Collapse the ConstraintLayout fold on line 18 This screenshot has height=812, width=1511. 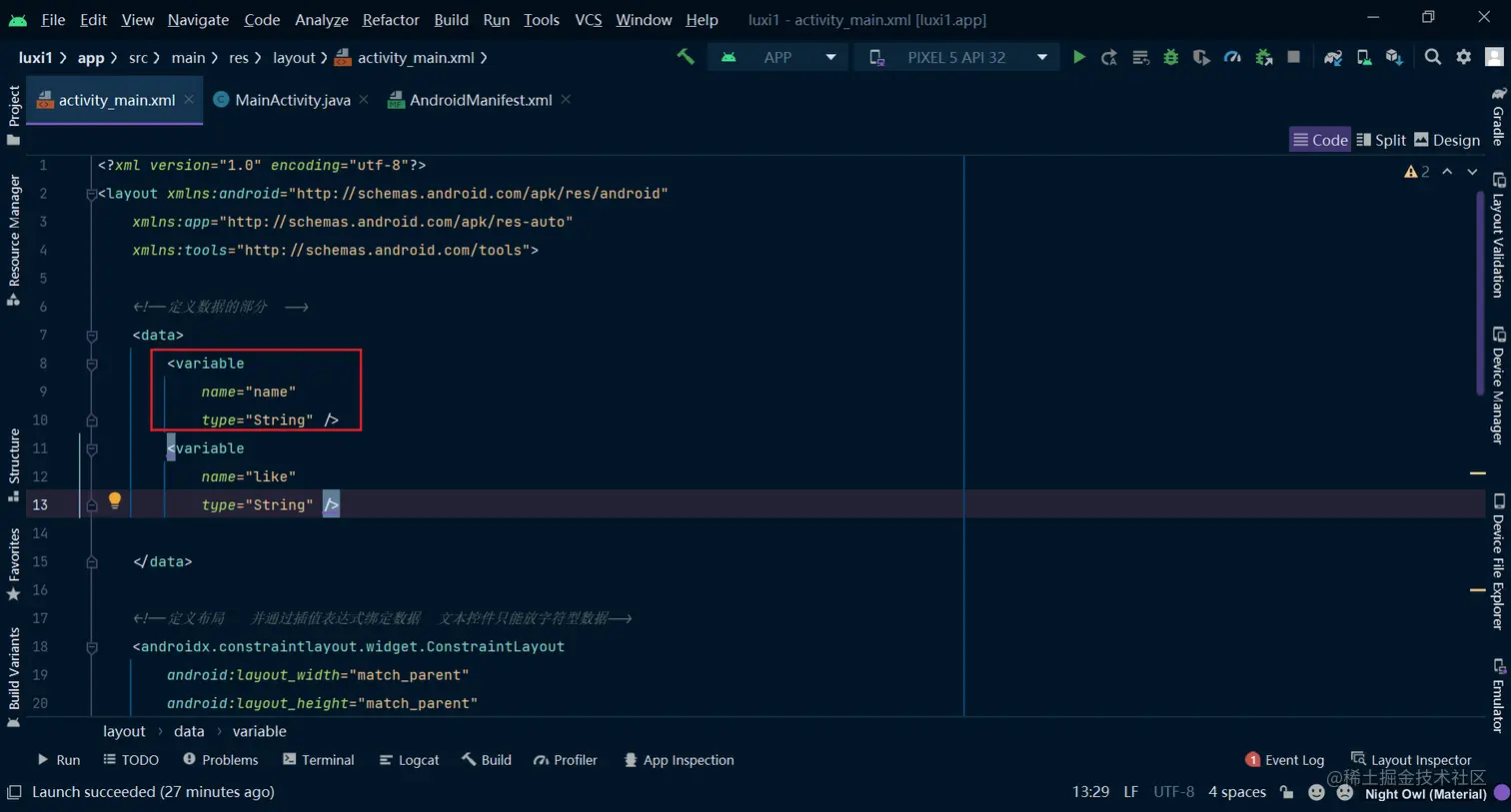coord(91,647)
